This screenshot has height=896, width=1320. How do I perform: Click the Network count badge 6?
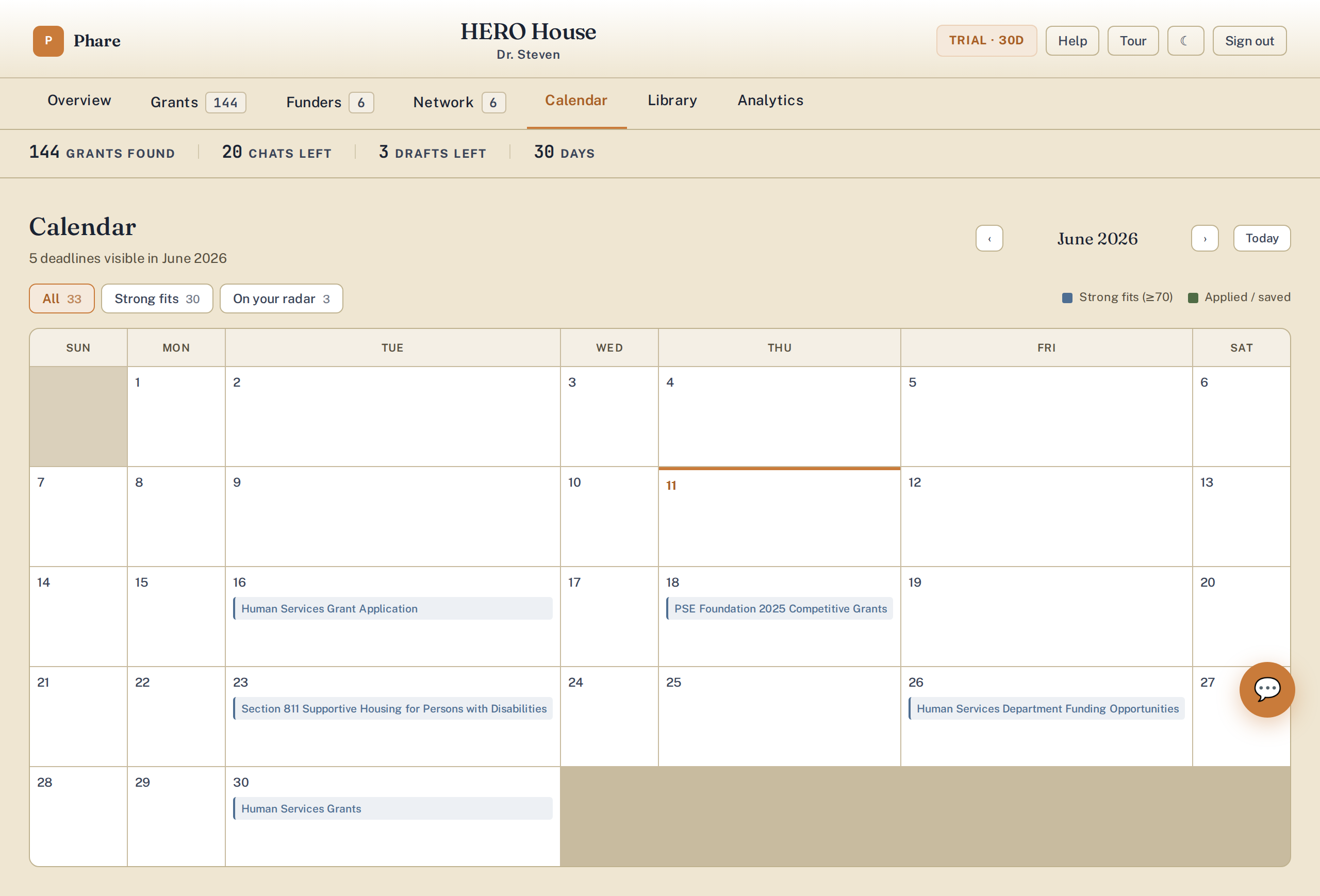point(493,103)
